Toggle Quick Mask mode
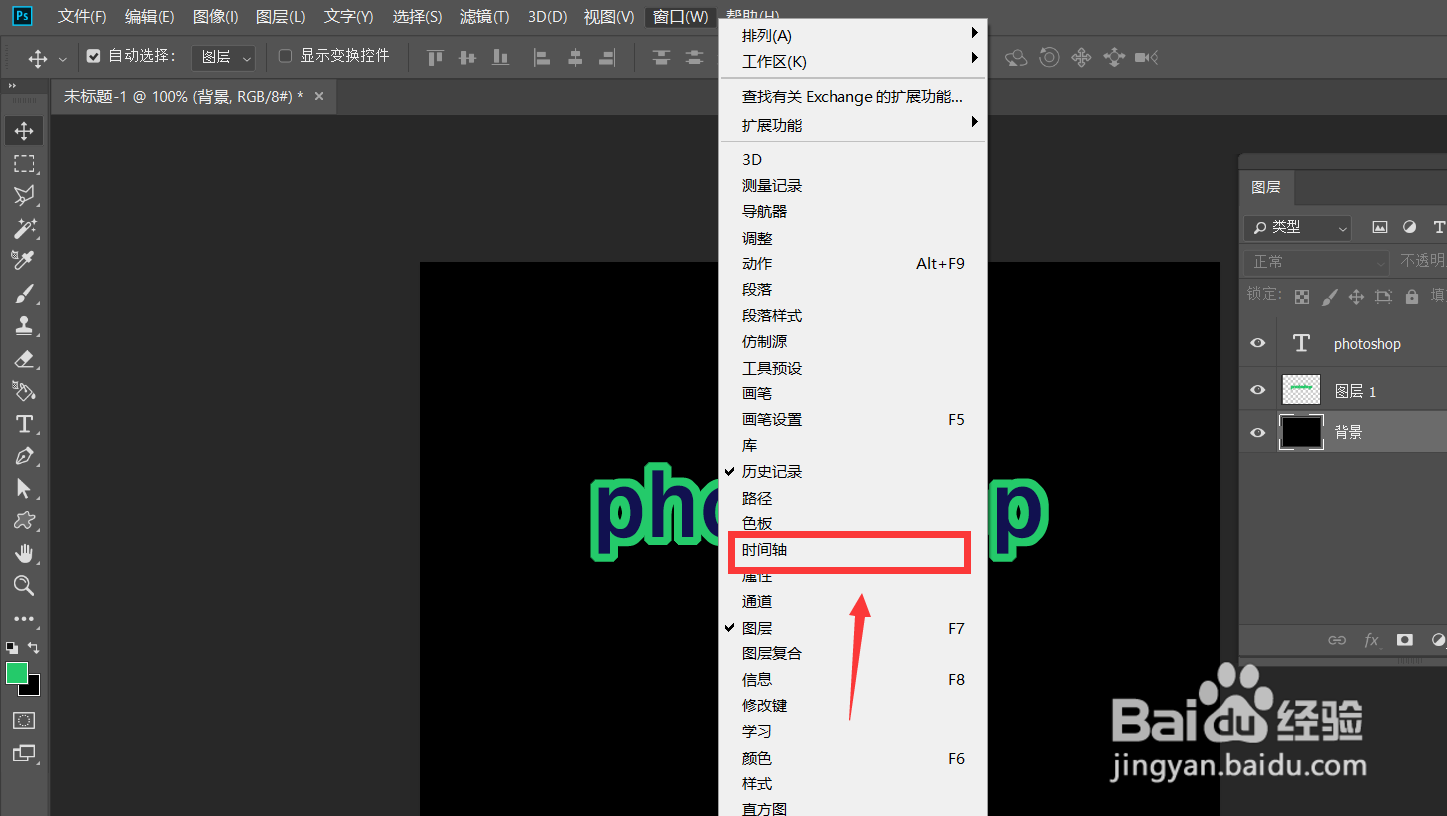The height and width of the screenshot is (816, 1447). [x=24, y=720]
